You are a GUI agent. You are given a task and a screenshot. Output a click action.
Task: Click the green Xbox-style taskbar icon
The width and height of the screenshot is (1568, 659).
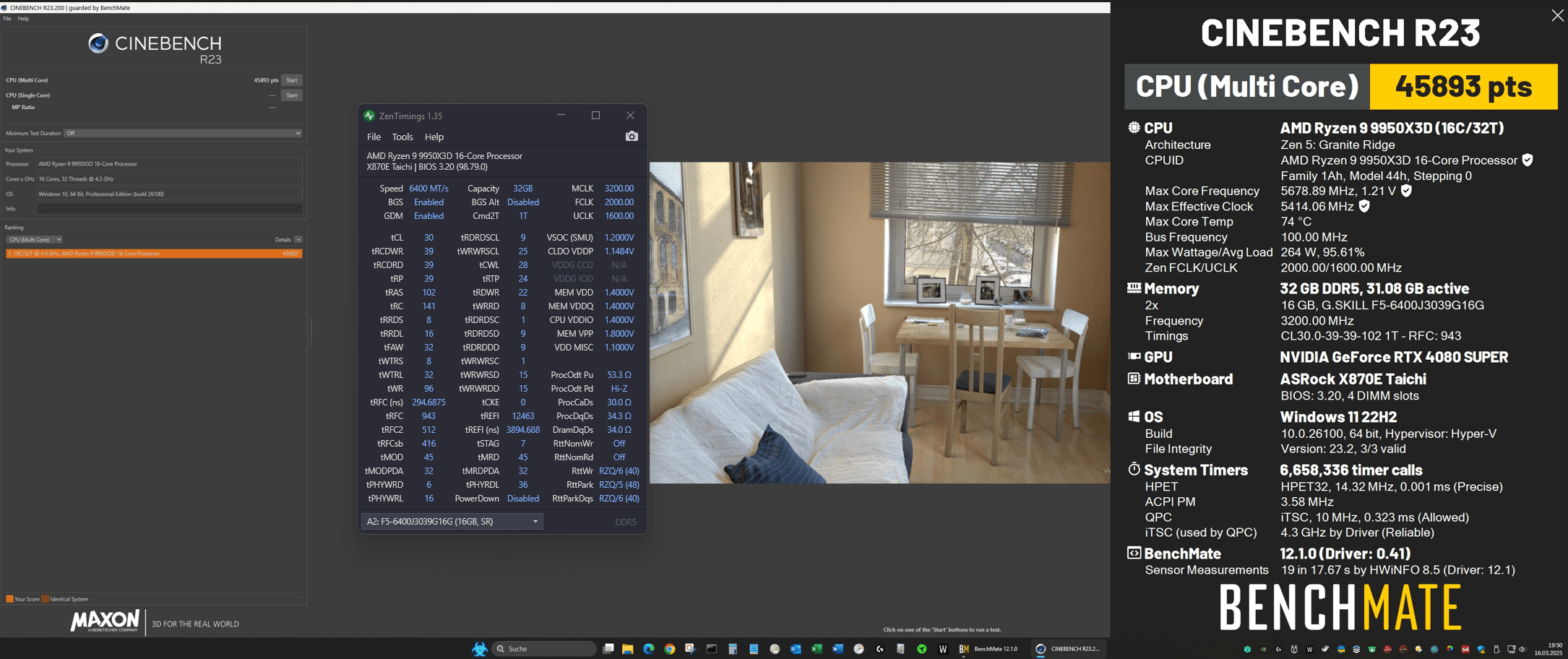921,649
